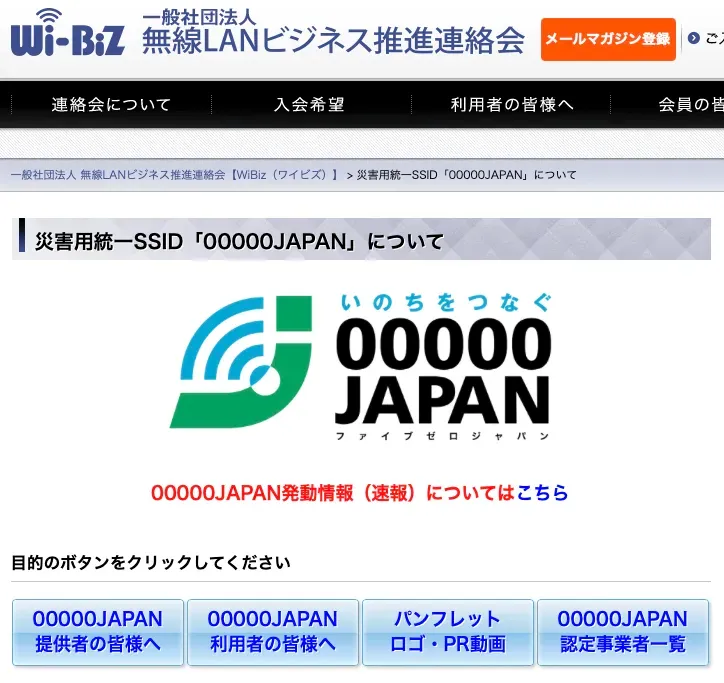Click 00000JAPAN 認定事業者一覧 button

[x=623, y=632]
